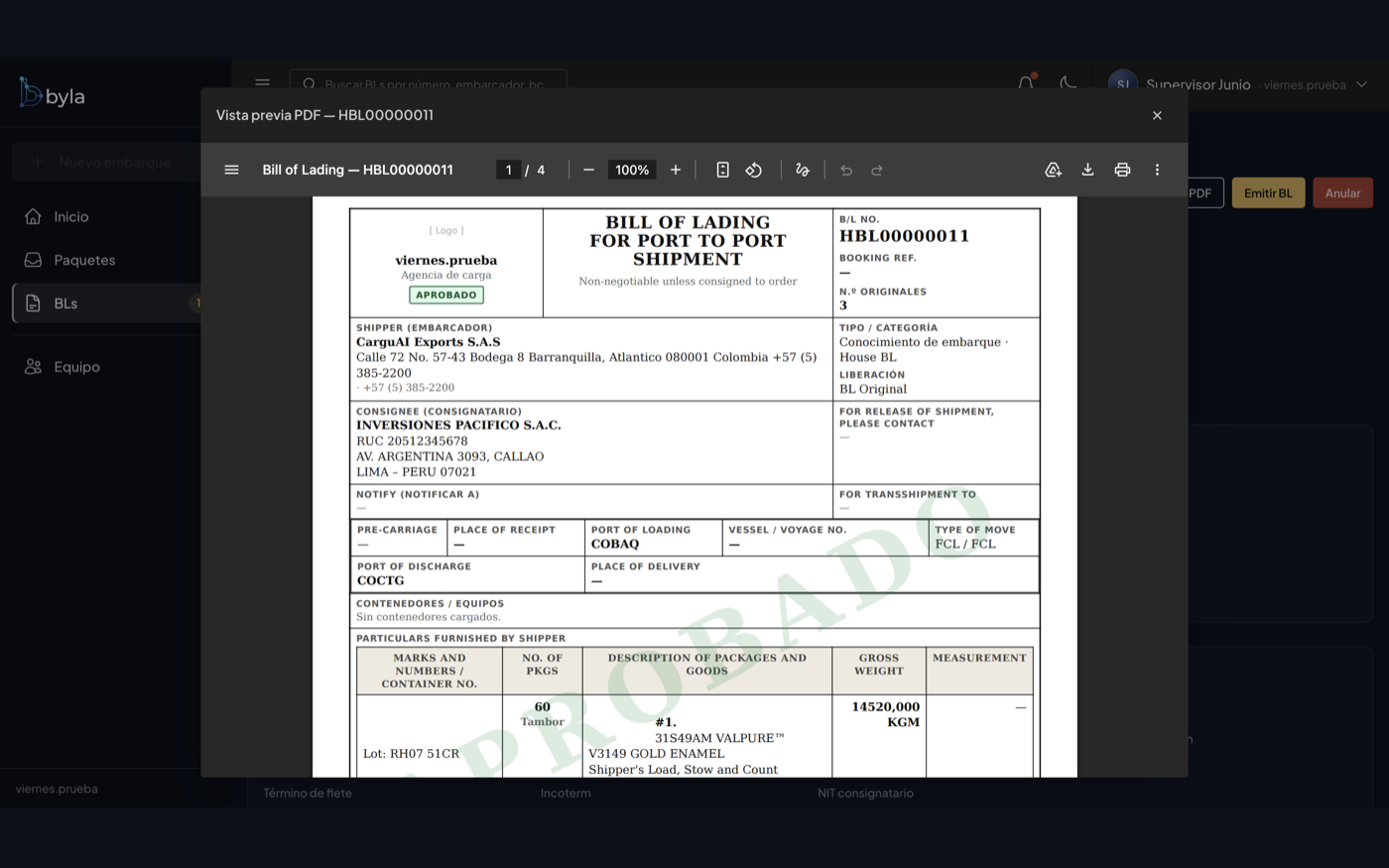
Task: Click the Anular button
Action: (1342, 192)
